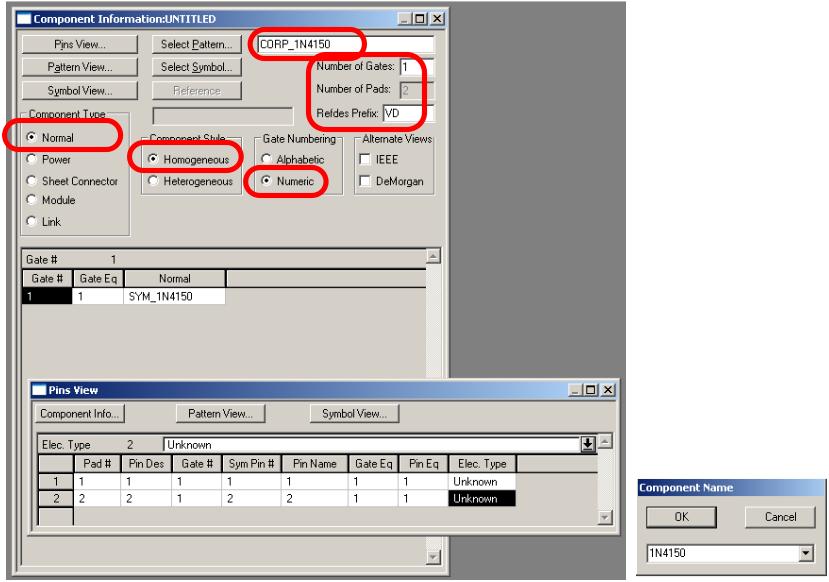Click Cancel in Component Name dialog

[780, 517]
